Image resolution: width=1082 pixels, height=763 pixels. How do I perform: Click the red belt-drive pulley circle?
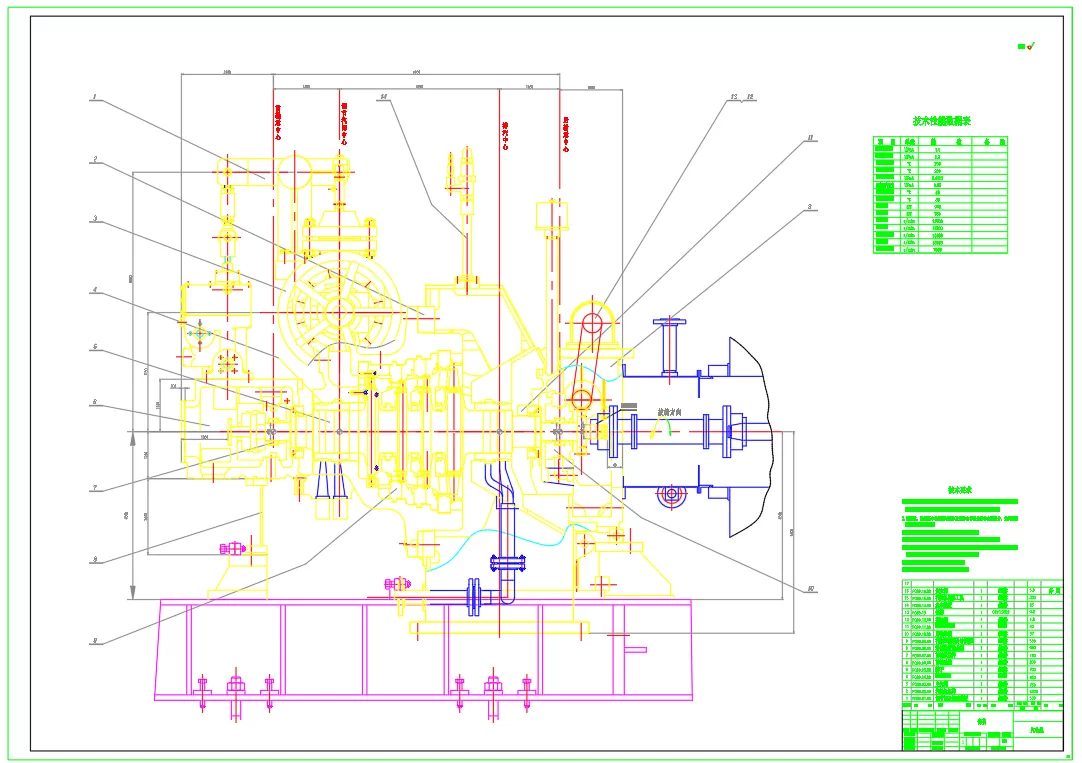coord(592,323)
